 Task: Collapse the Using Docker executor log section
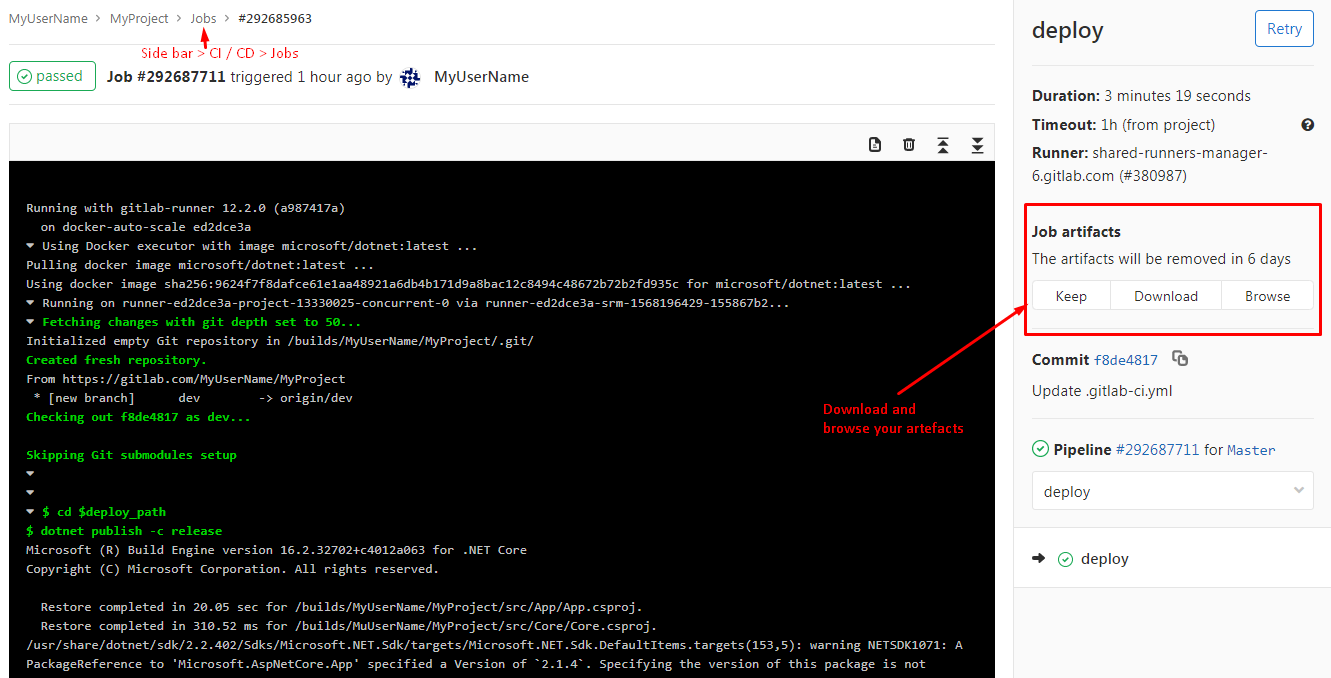(x=28, y=245)
